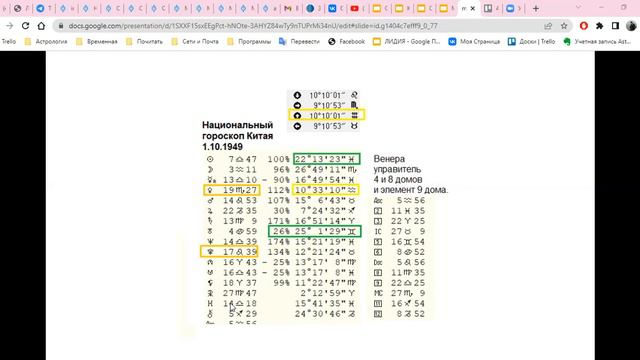Screen dimensions: 640x360
Task: Open the extensions puzzle-piece menu
Action: (600, 26)
